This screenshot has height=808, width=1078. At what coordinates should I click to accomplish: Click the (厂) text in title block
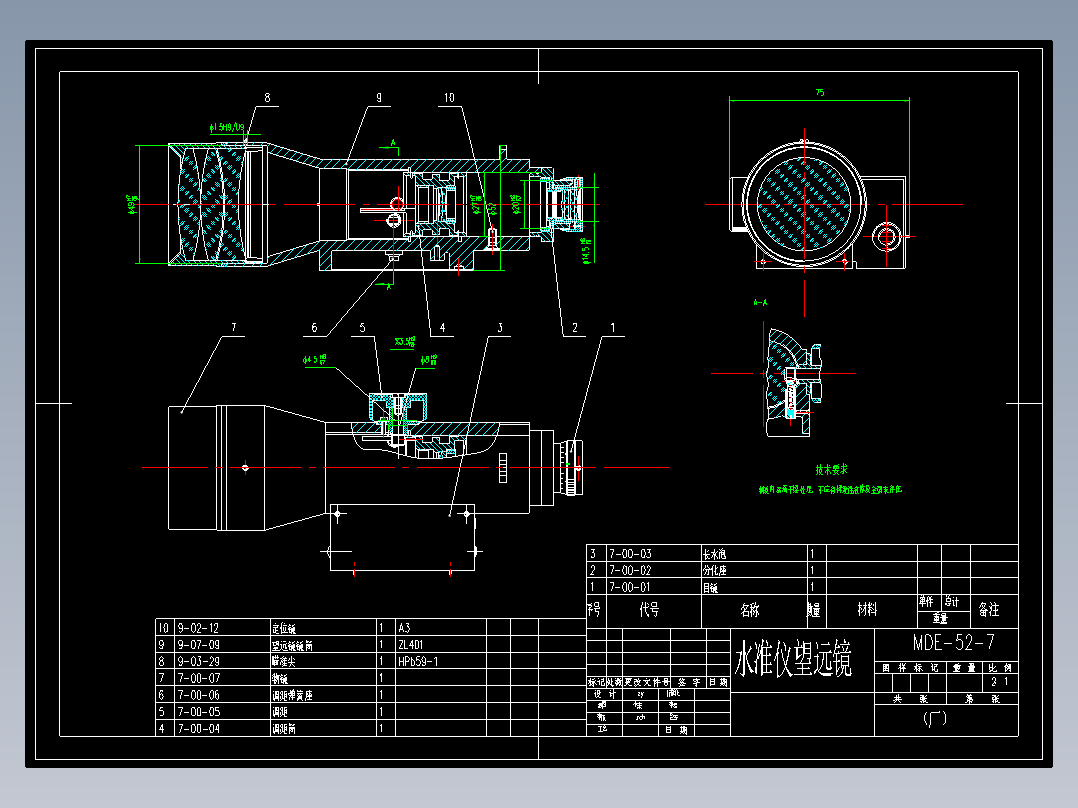click(935, 719)
